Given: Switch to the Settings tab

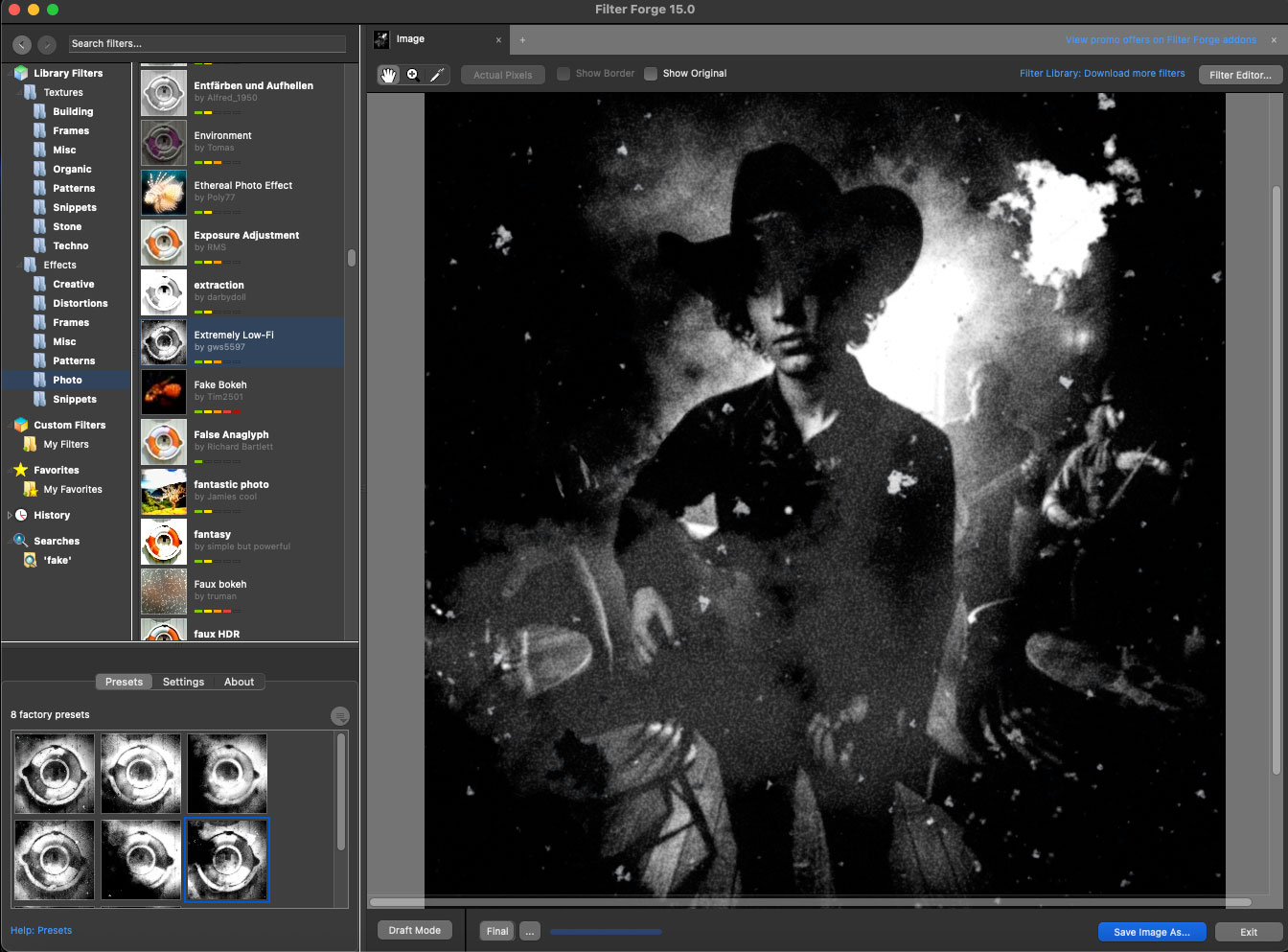Looking at the screenshot, I should pos(183,682).
